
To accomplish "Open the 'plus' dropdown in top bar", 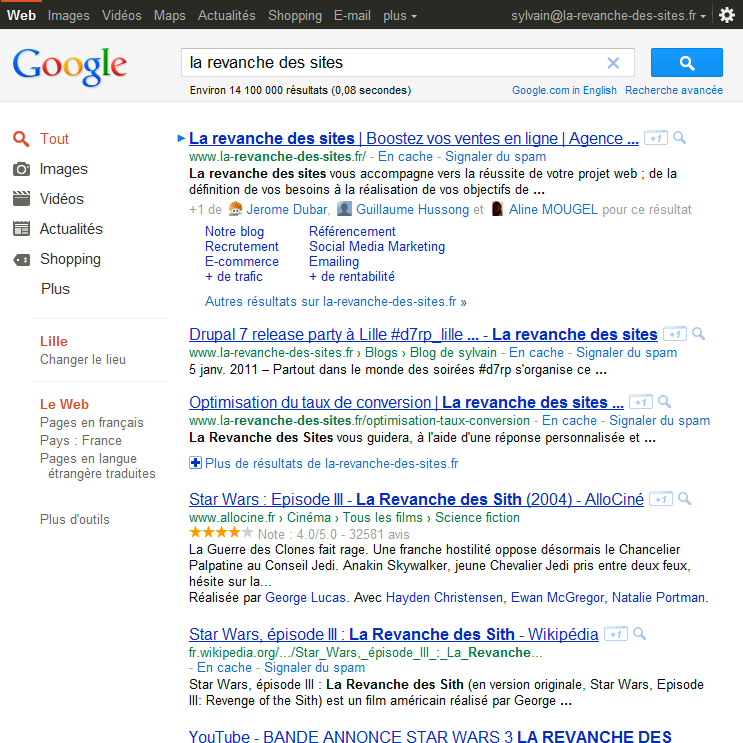I will tap(400, 16).
